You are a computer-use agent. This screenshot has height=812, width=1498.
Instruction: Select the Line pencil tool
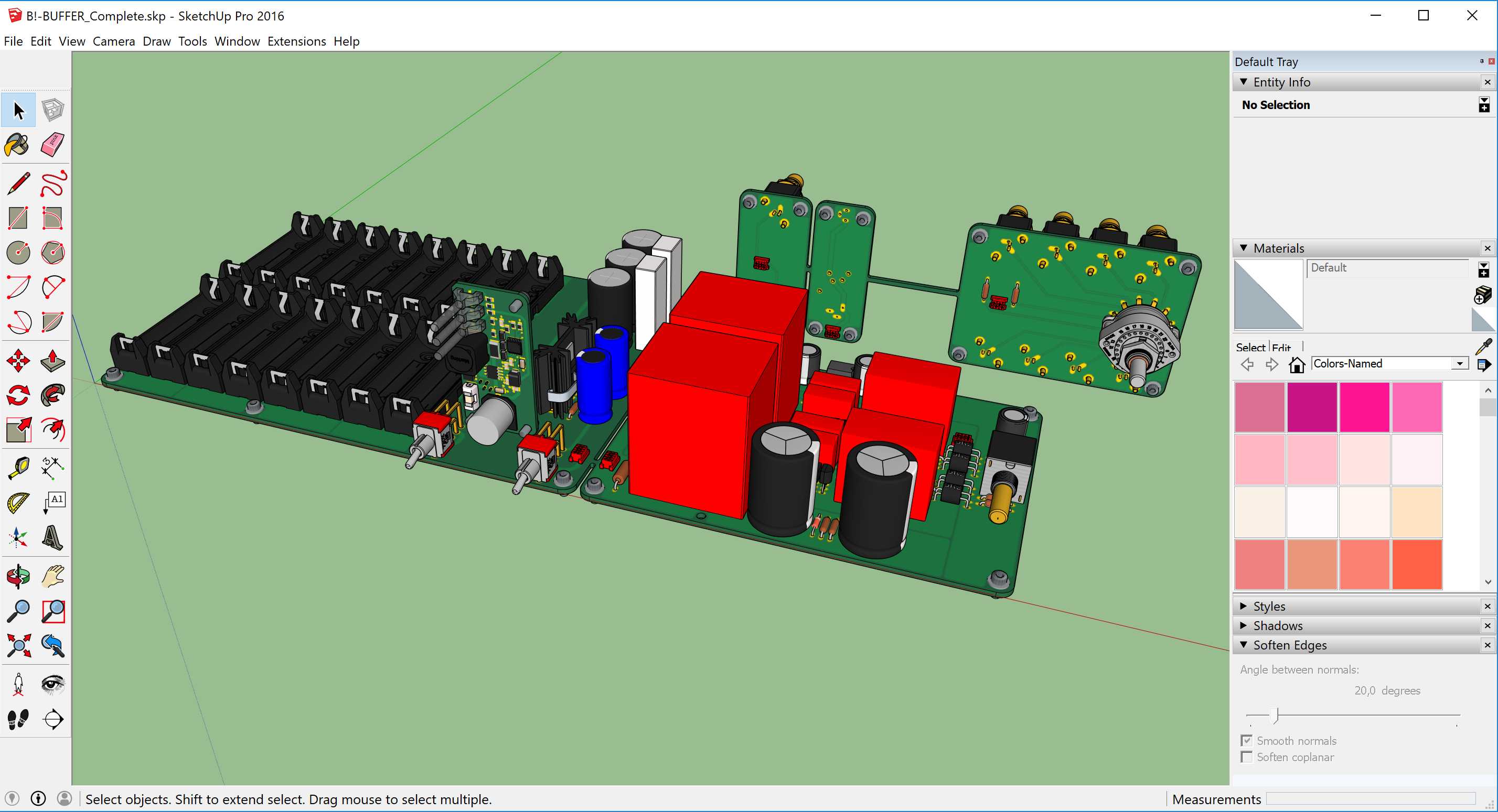pyautogui.click(x=18, y=183)
